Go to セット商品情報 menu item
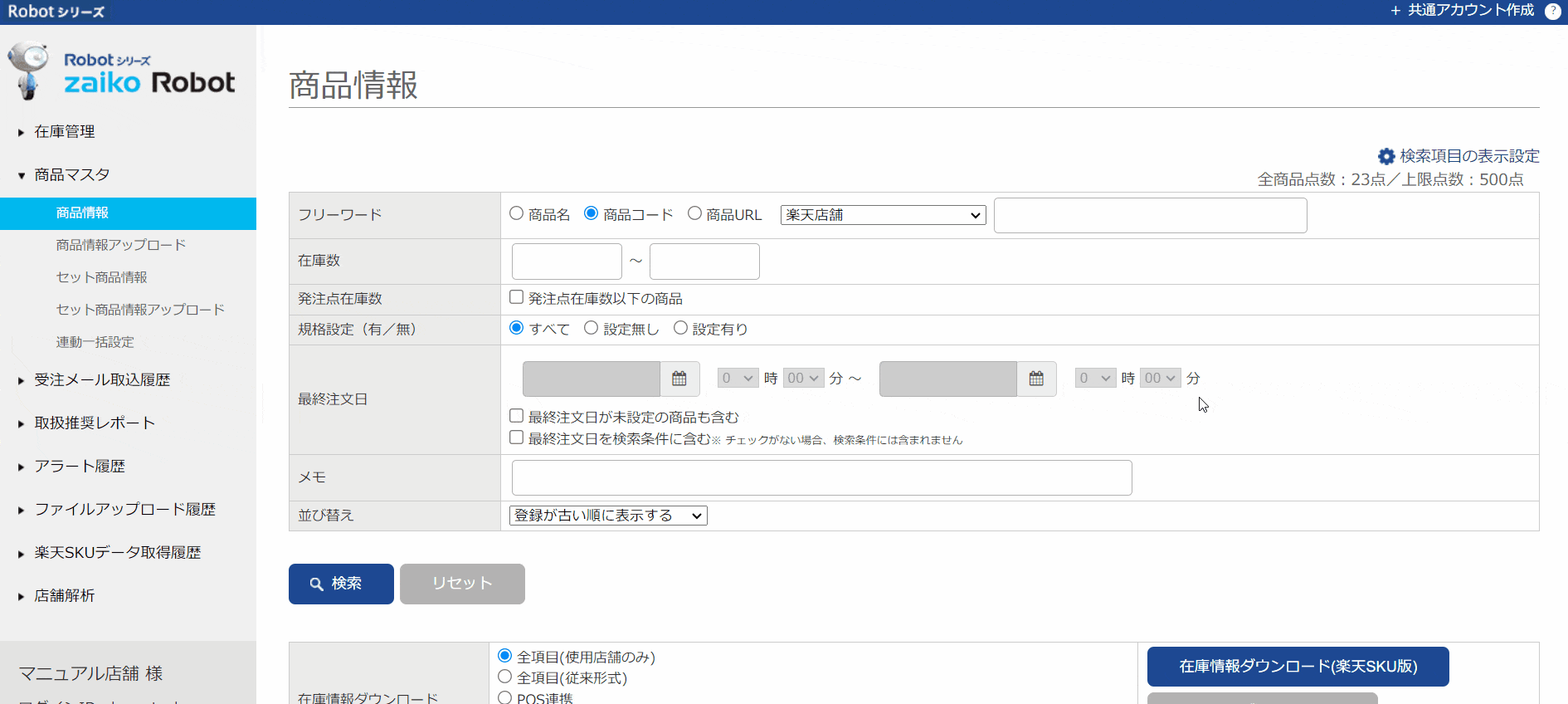1568x704 pixels. click(x=101, y=277)
